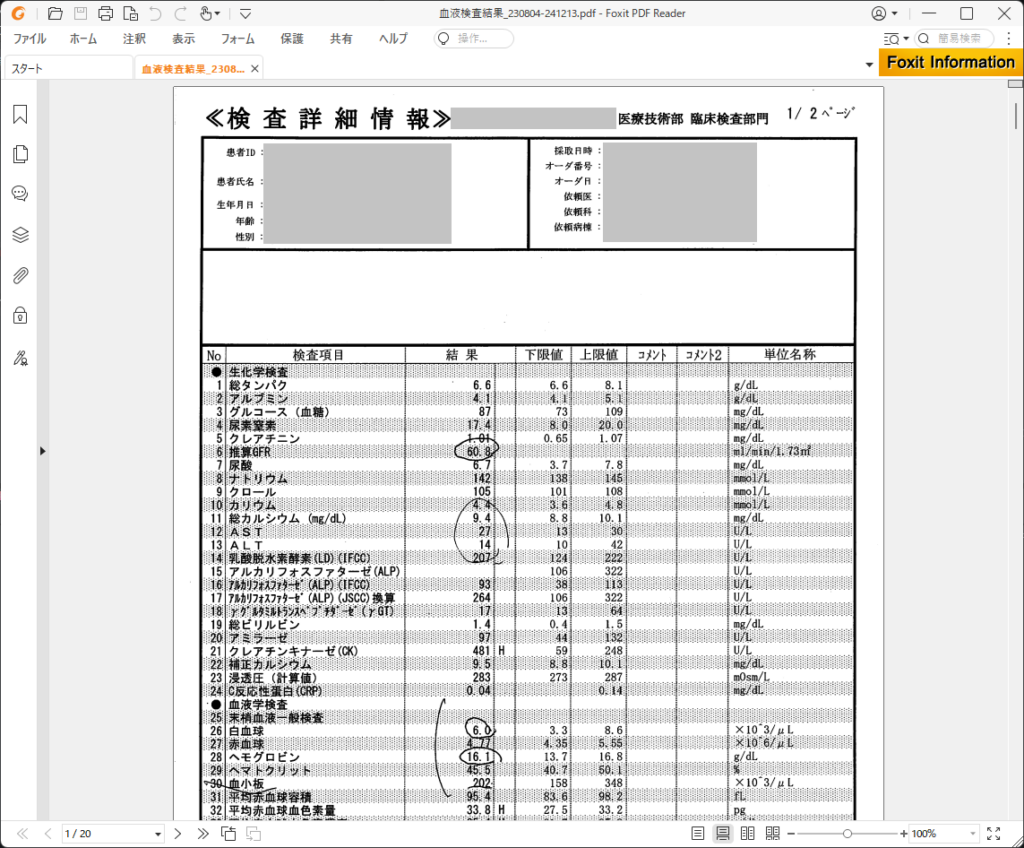Go to the next page
Image resolution: width=1024 pixels, height=848 pixels.
pyautogui.click(x=178, y=833)
